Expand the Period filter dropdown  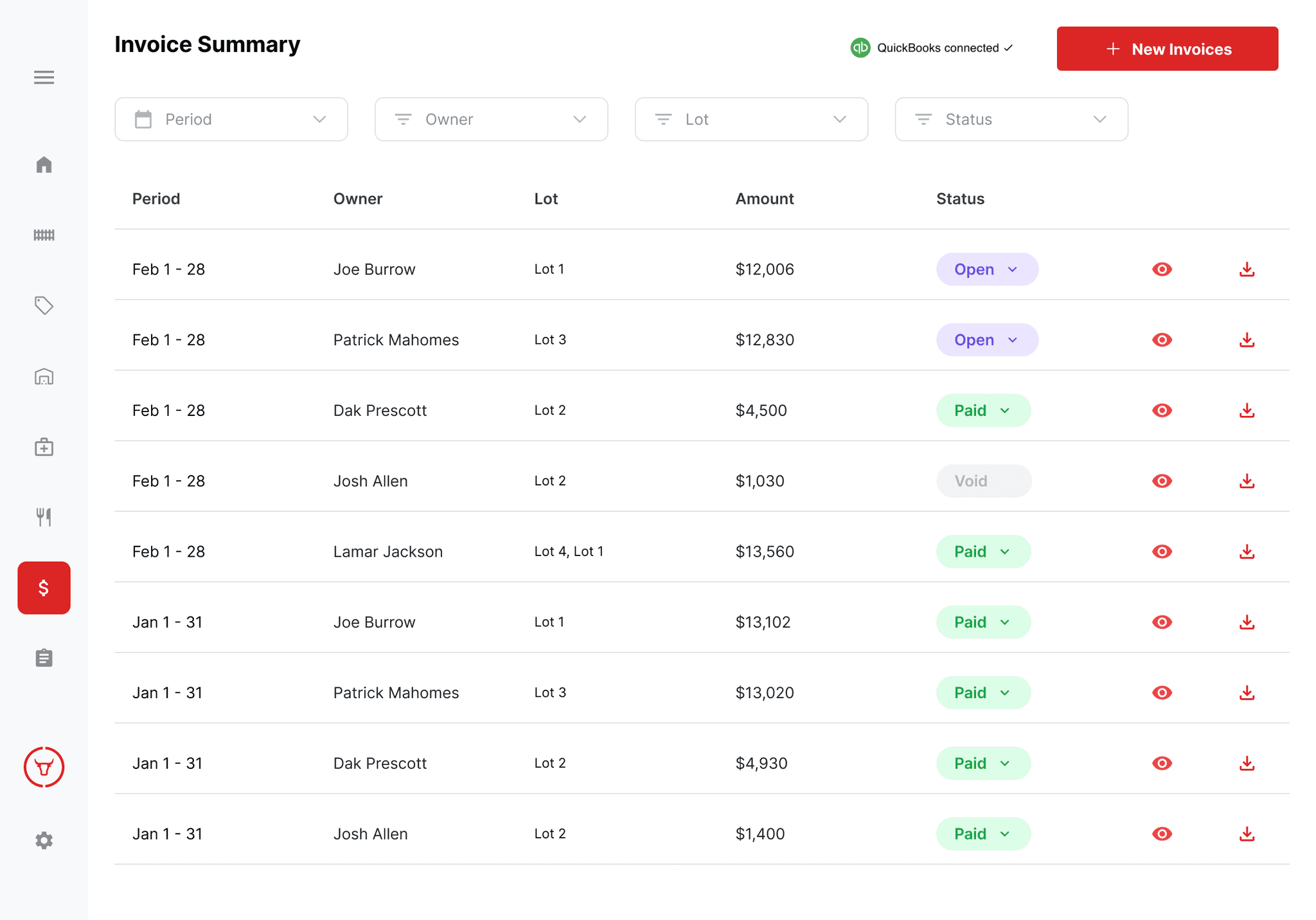point(231,120)
